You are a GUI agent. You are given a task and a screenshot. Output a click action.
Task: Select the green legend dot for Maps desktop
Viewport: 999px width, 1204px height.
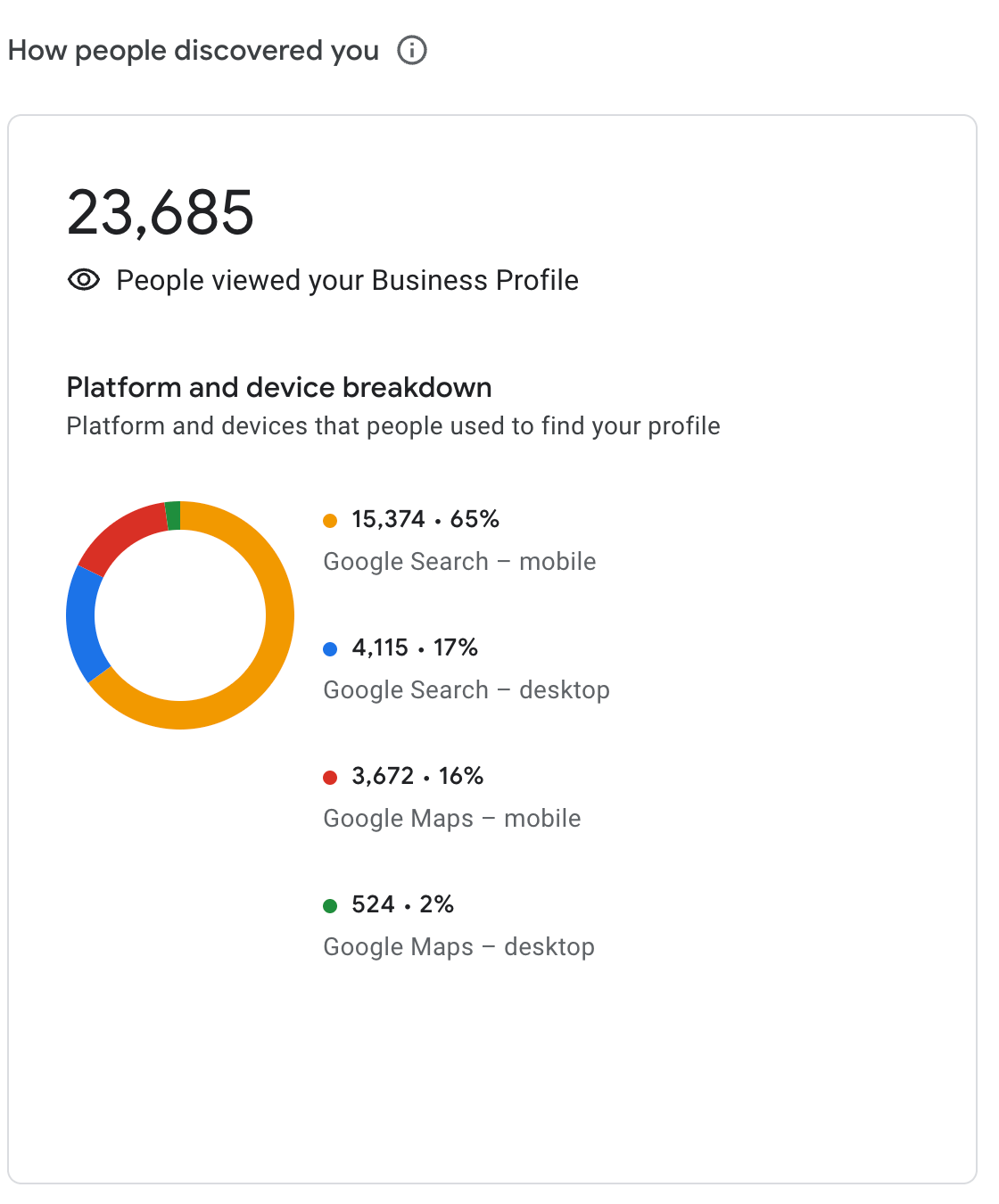tap(331, 904)
